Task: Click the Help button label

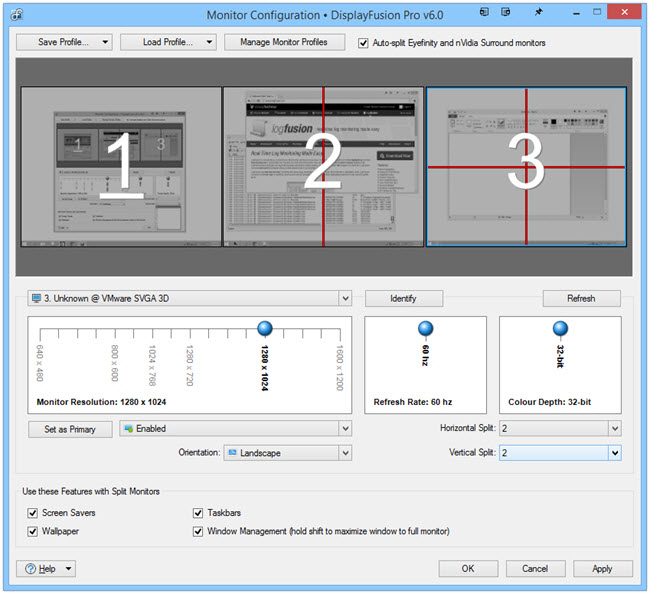Action: (x=47, y=568)
